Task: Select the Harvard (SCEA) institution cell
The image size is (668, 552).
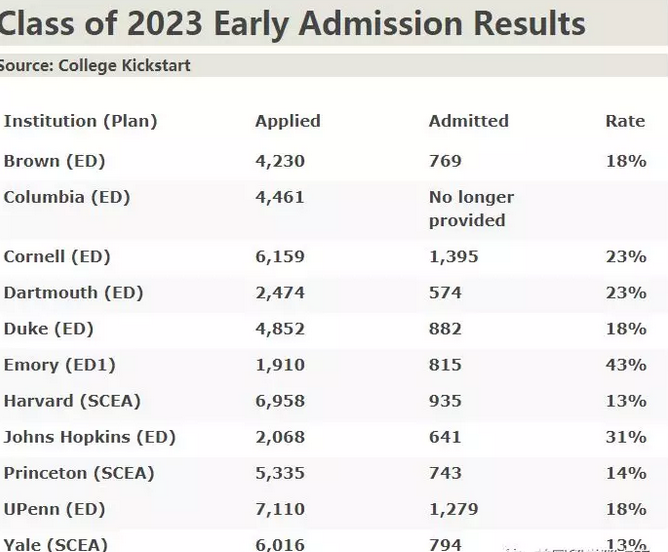Action: (72, 401)
